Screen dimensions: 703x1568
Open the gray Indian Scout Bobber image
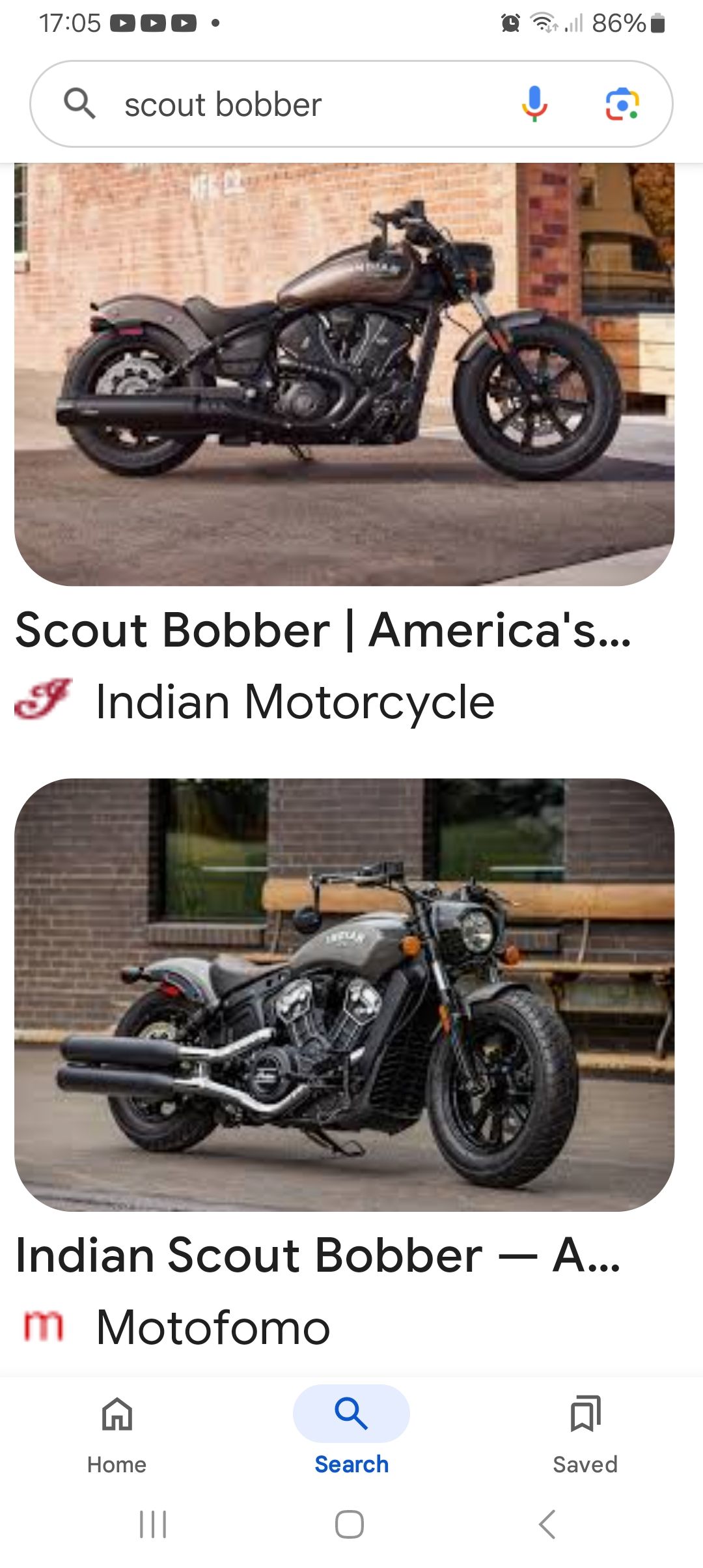click(344, 995)
